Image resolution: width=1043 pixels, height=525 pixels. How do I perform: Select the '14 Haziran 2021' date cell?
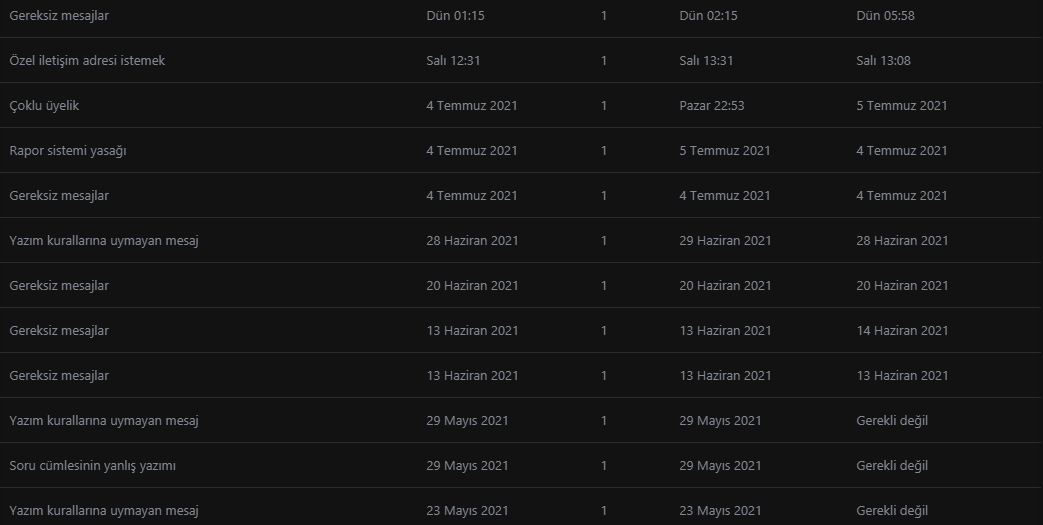coord(902,331)
